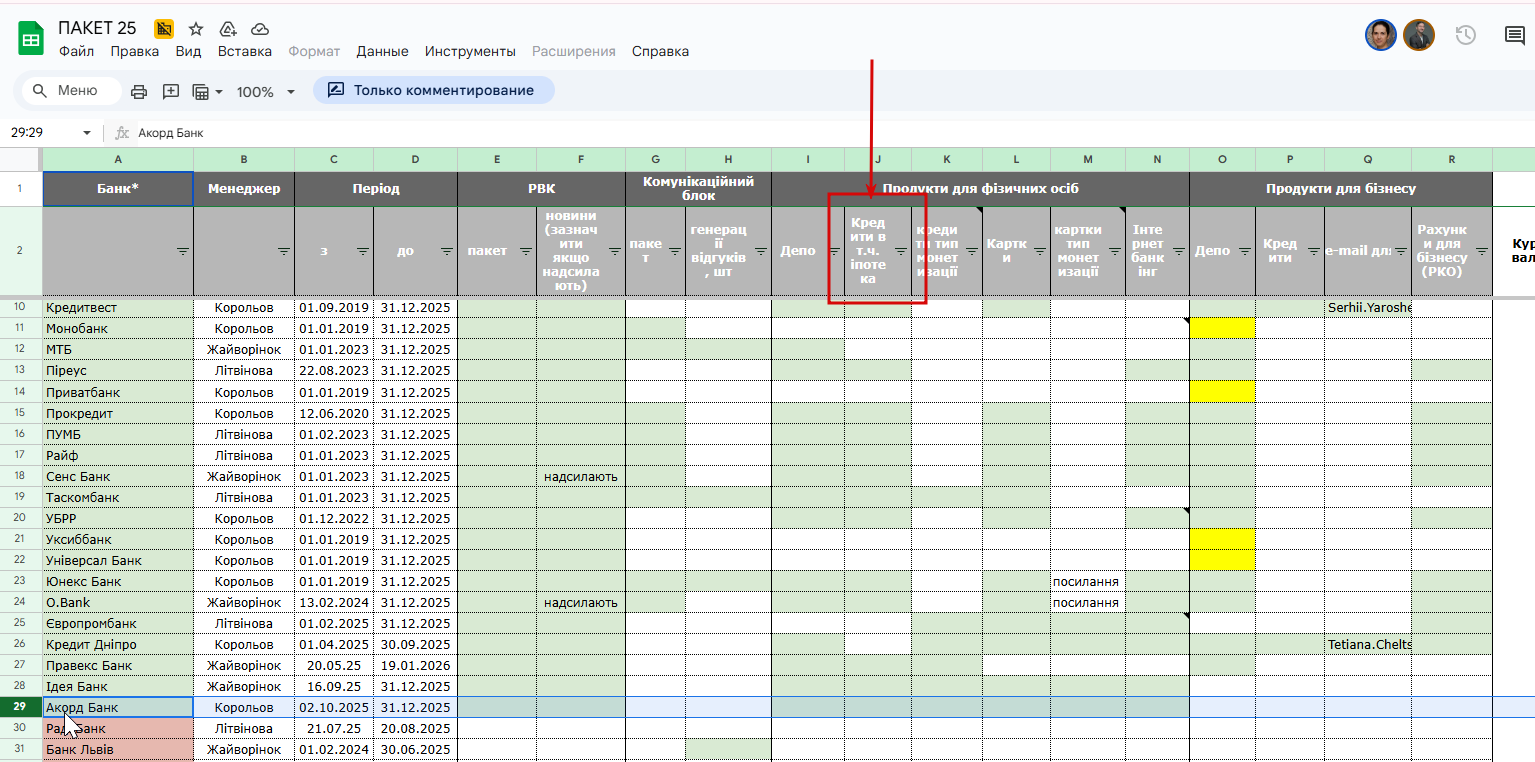Viewport: 1535px width, 762px height.
Task: Select the date cell 22.08.2023
Action: [334, 371]
